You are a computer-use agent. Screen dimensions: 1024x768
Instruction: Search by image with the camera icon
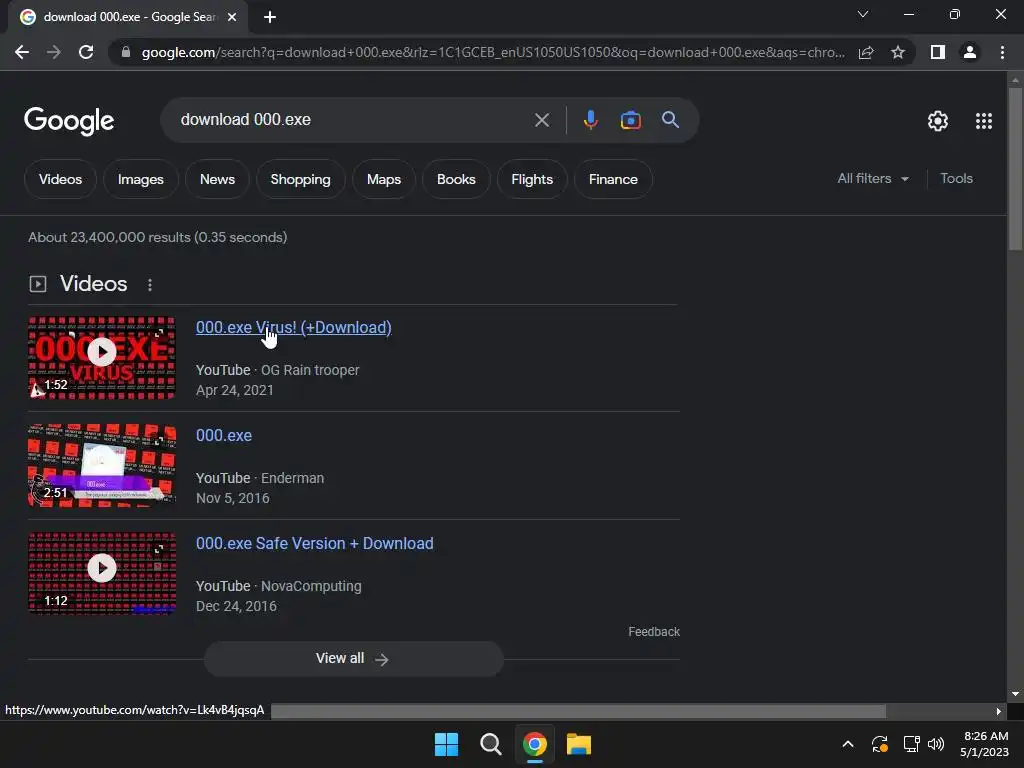[630, 120]
